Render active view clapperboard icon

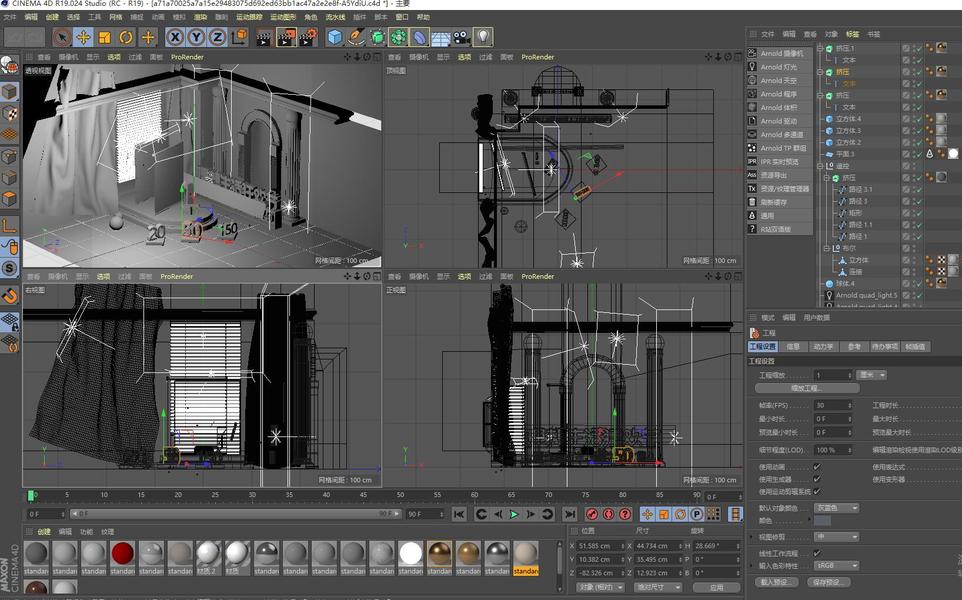click(264, 37)
